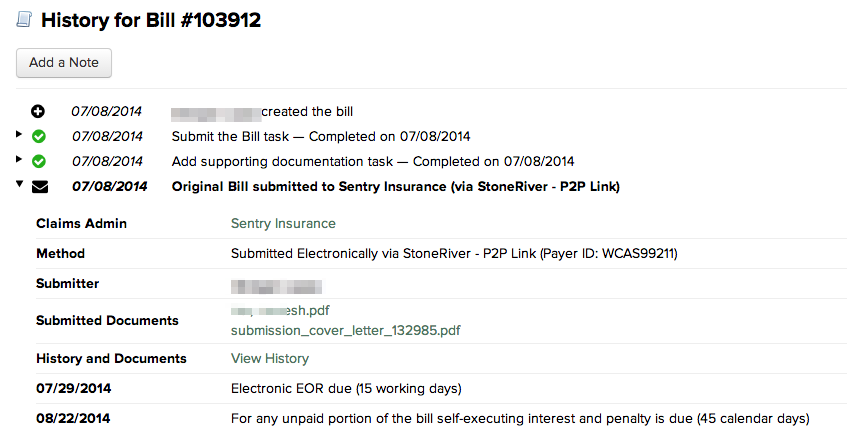Expand the Add supporting documentation task row
The width and height of the screenshot is (847, 441).
click(19, 159)
